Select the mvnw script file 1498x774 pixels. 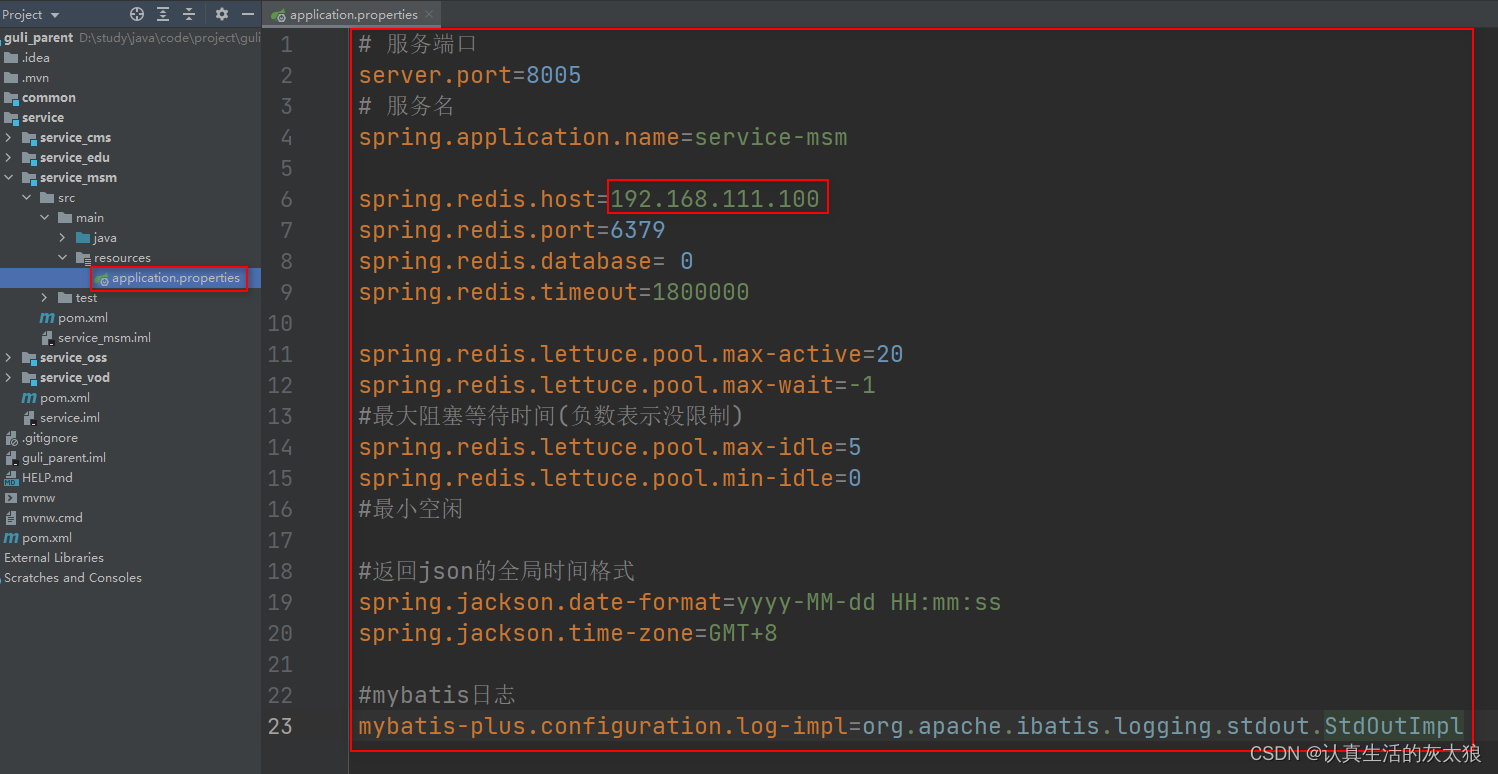click(32, 497)
